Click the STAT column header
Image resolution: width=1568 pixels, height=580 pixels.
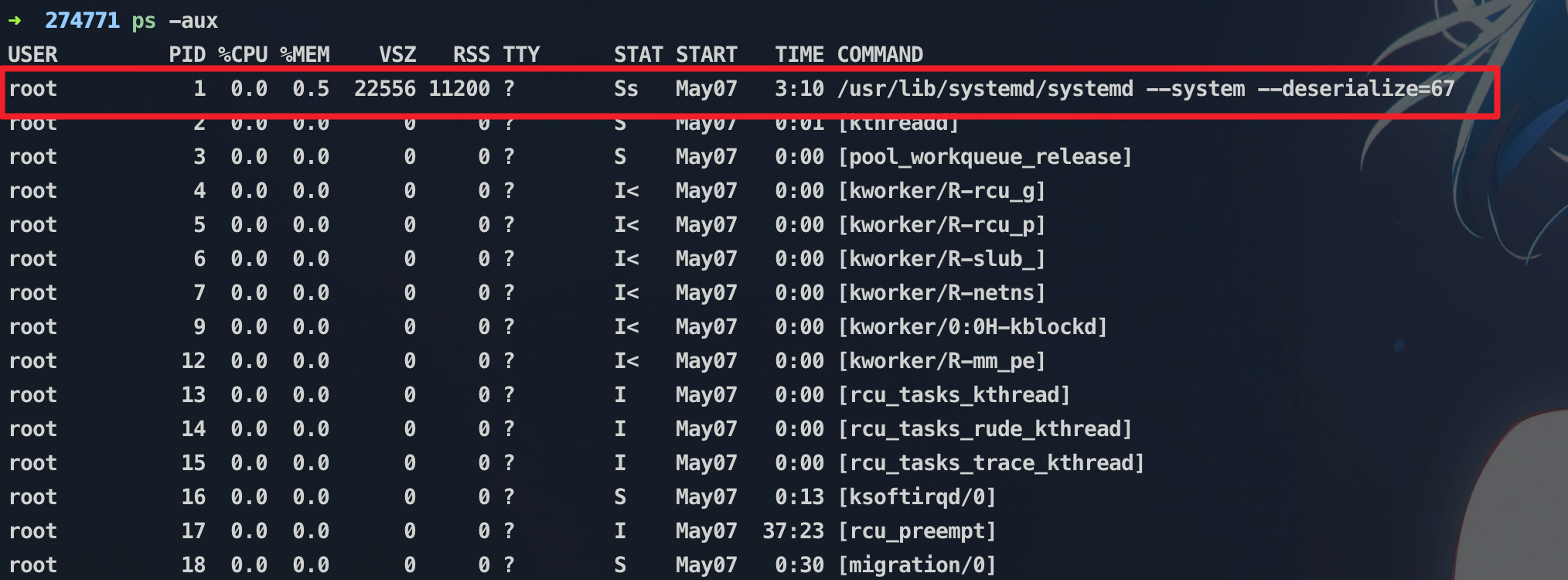(x=639, y=54)
